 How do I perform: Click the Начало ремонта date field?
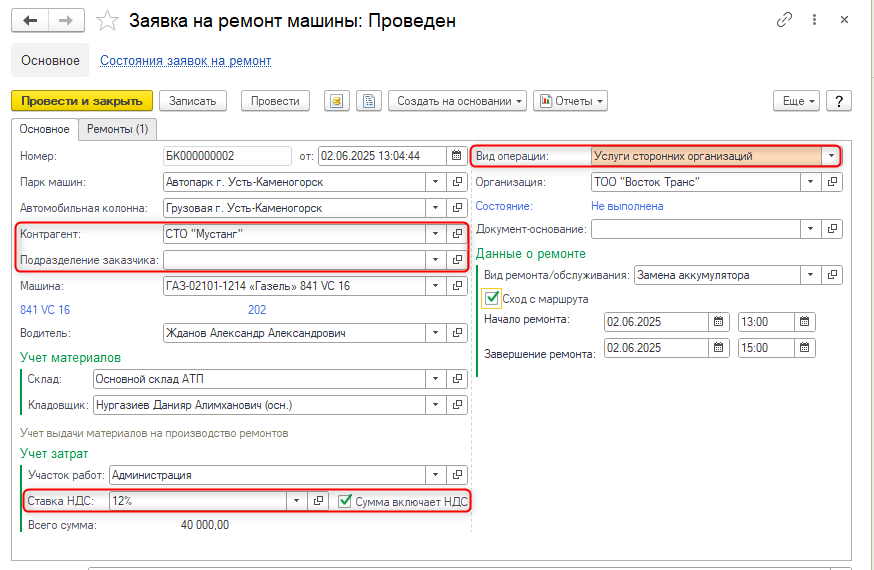point(656,321)
